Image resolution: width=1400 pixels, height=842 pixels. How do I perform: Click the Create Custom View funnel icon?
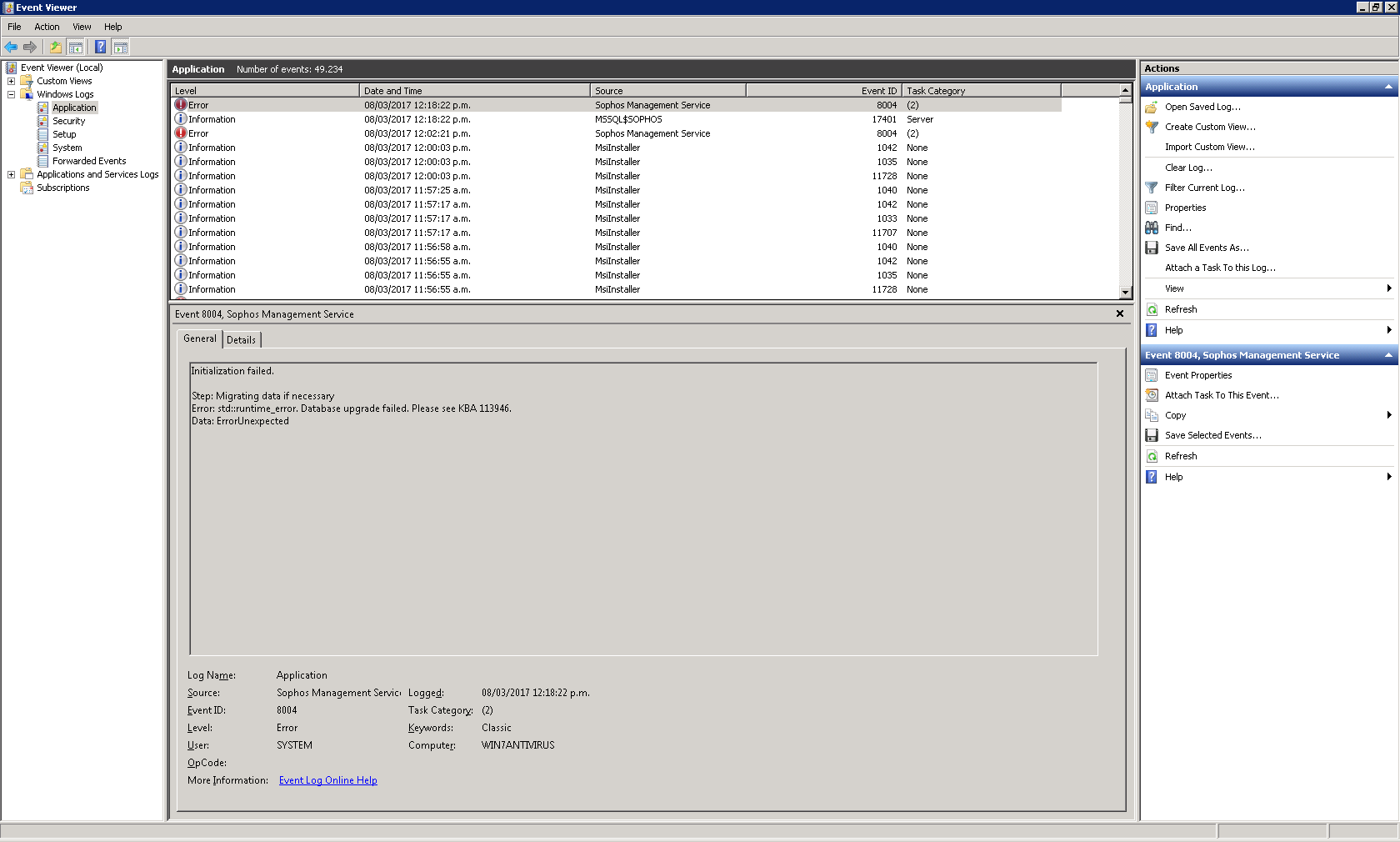(1152, 127)
